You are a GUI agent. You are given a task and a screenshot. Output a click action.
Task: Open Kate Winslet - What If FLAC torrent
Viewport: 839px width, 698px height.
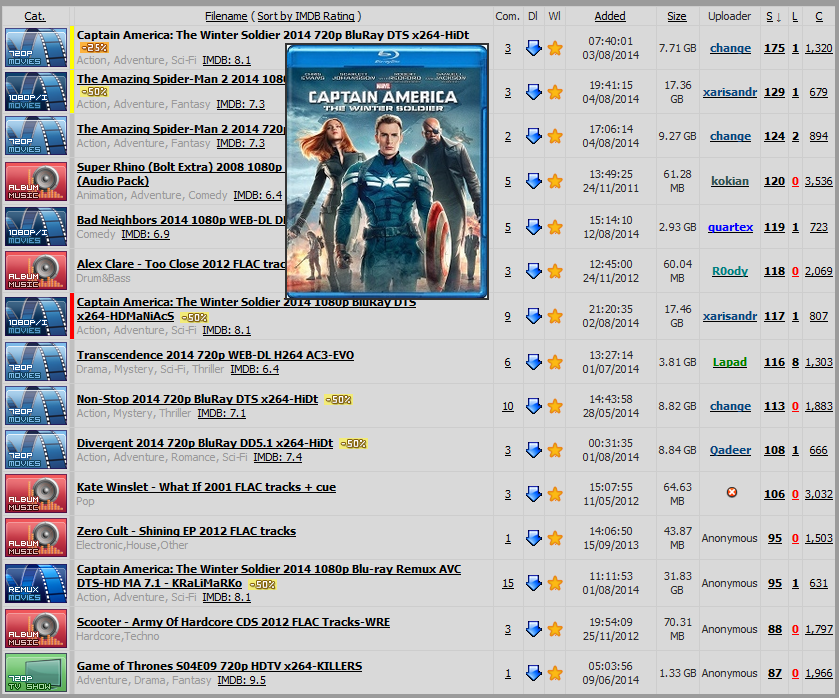coord(207,487)
